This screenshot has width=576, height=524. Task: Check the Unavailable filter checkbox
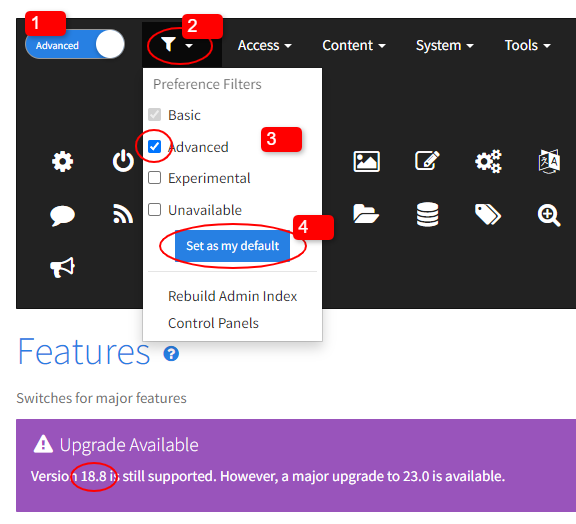tap(154, 210)
